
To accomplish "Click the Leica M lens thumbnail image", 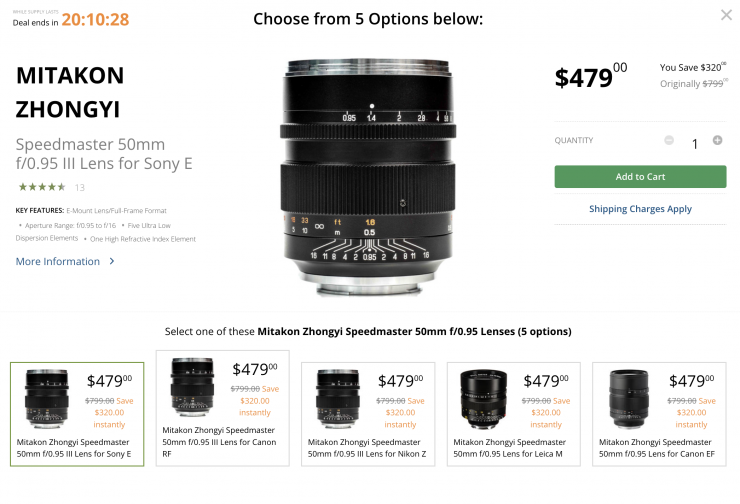I will 483,395.
